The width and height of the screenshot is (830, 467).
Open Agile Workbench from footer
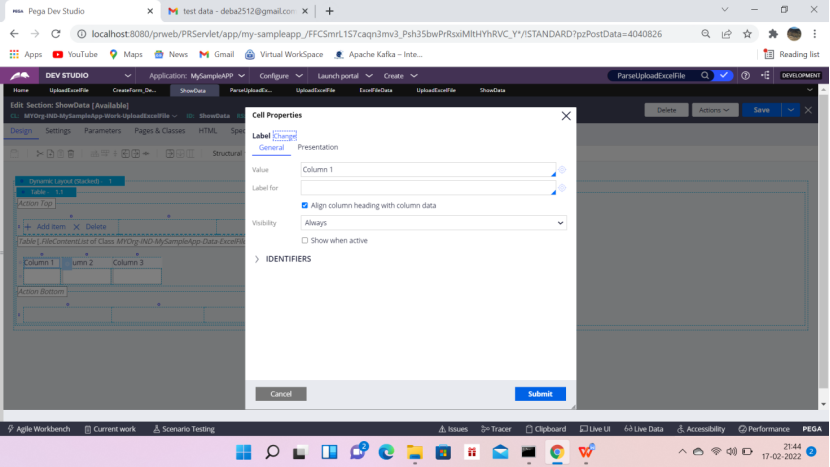(39, 429)
